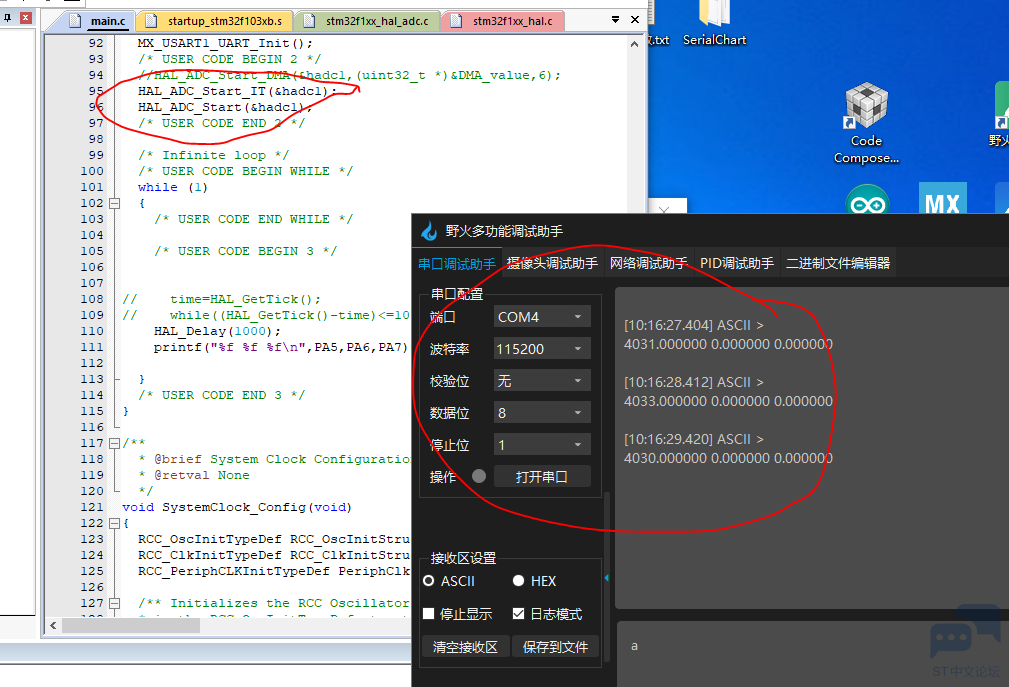The image size is (1009, 687).
Task: Click the editor vertical scroll up arrow
Action: click(x=635, y=44)
